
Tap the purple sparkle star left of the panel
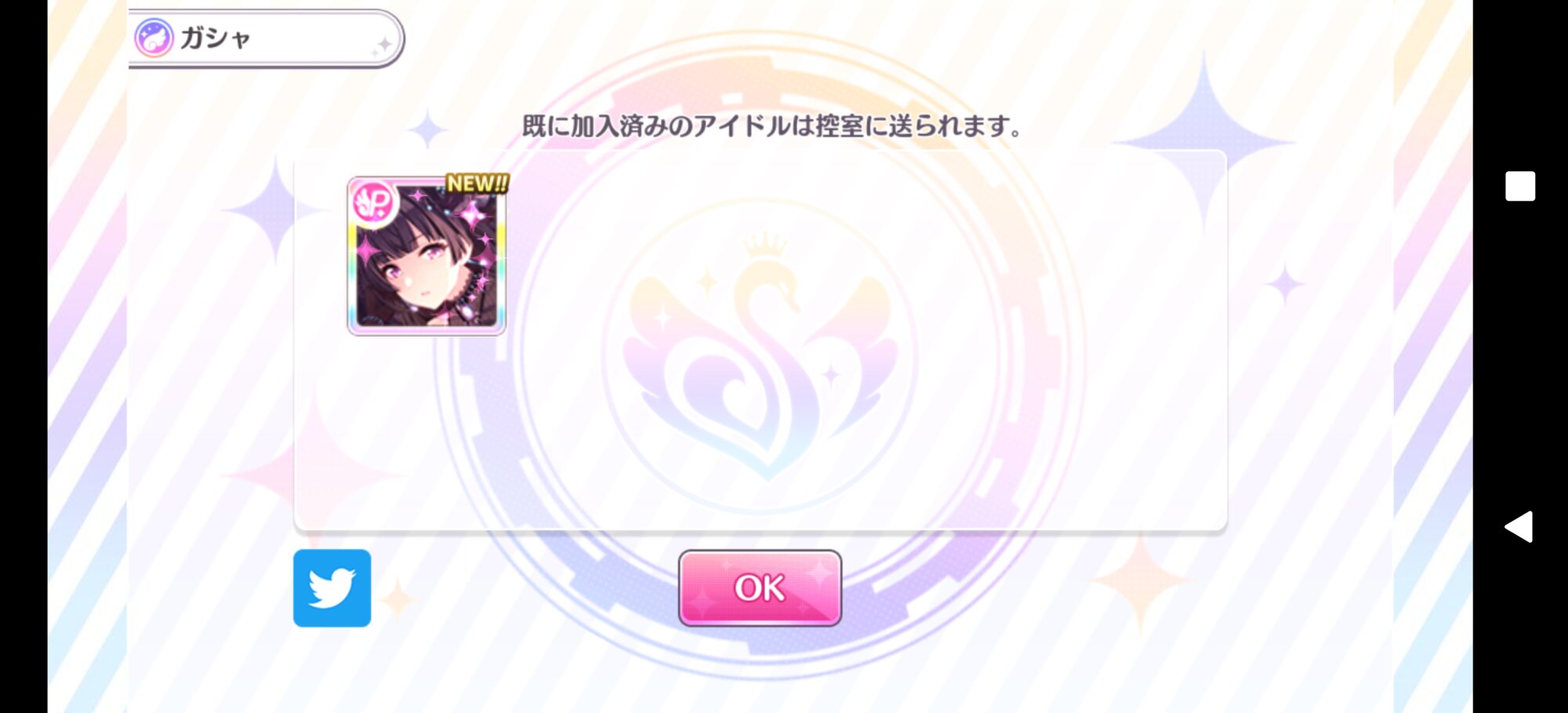click(x=274, y=210)
